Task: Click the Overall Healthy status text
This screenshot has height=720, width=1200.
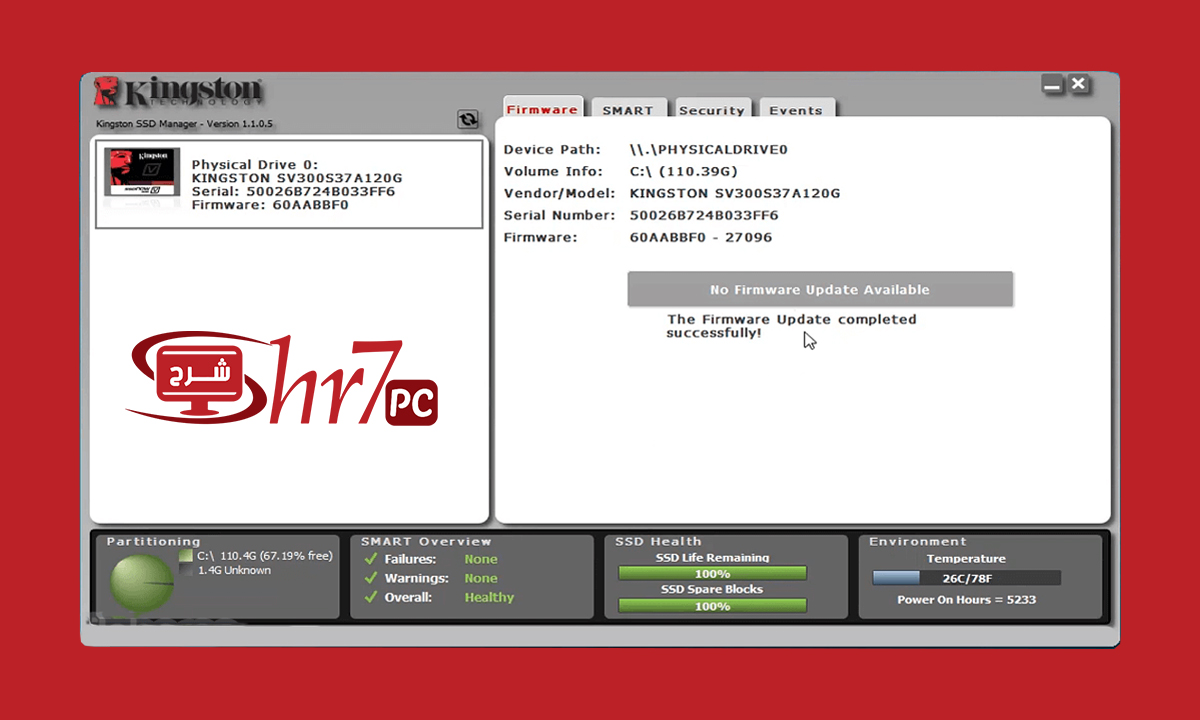Action: click(x=489, y=597)
